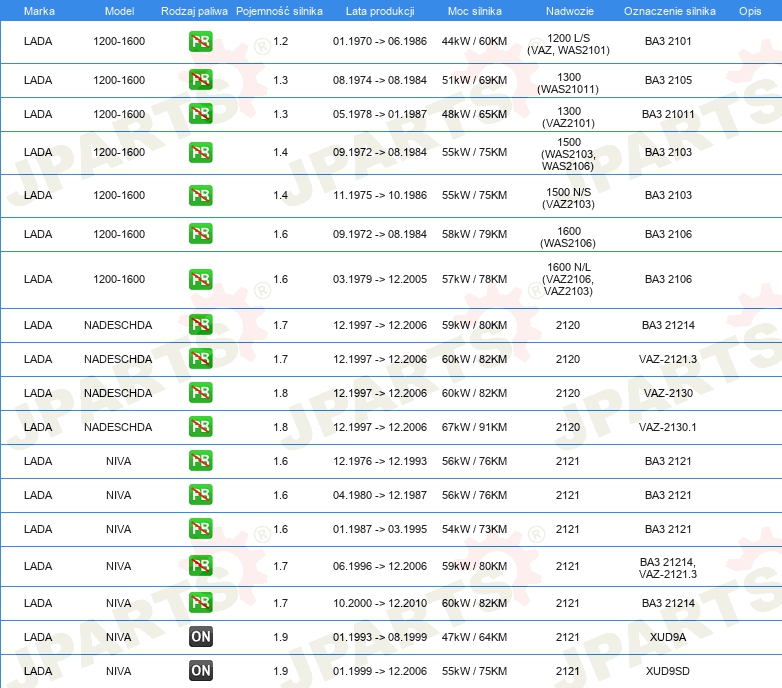782x688 pixels.
Task: Click petrol icon for Niva 54kW / 73KM row
Action: pos(201,529)
